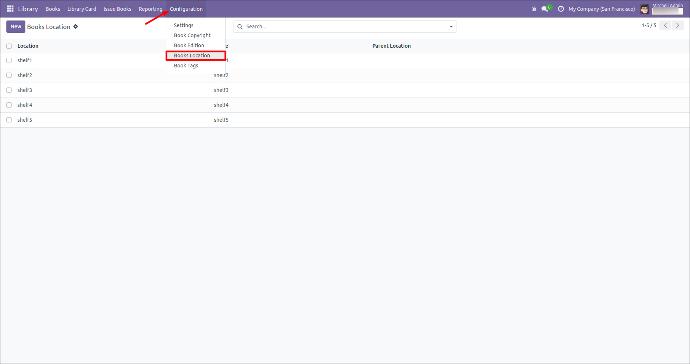The width and height of the screenshot is (690, 364).
Task: Click the search magnifier icon
Action: (240, 27)
